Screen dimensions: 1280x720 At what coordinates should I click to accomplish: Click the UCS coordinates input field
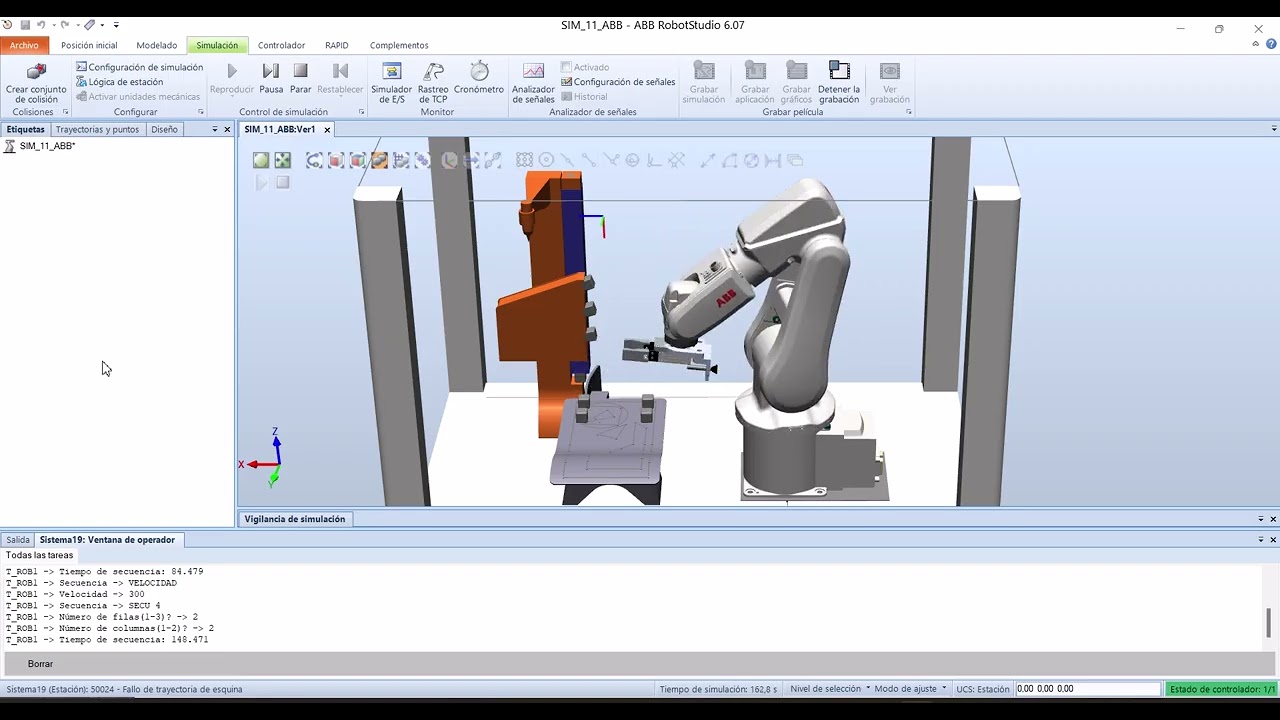pyautogui.click(x=1089, y=689)
